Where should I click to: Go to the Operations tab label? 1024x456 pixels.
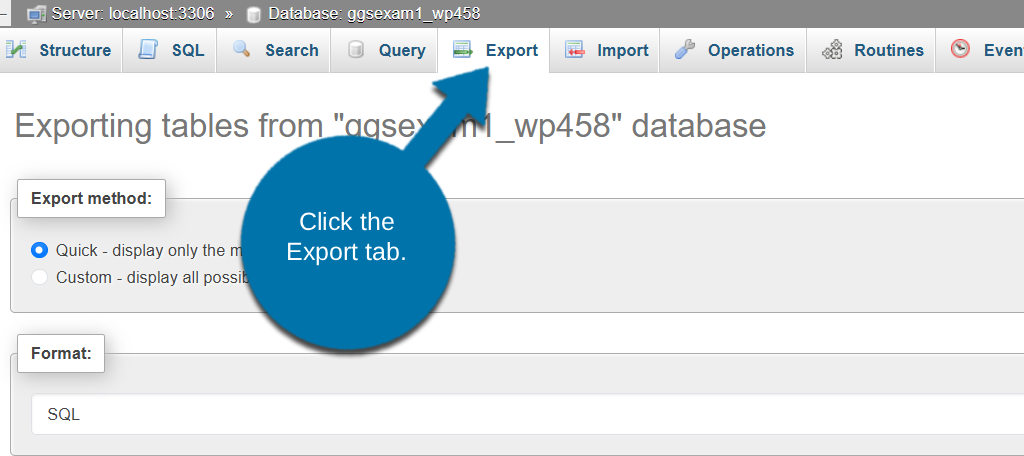coord(750,50)
